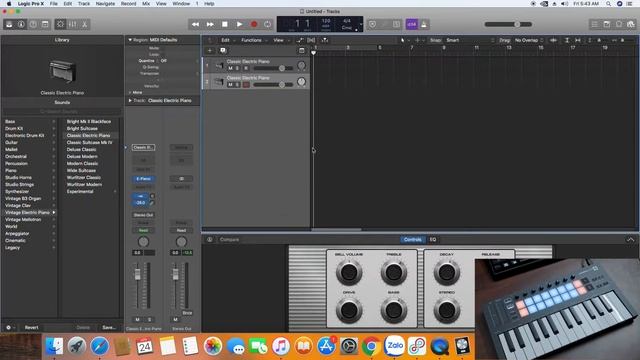Image resolution: width=640 pixels, height=360 pixels.
Task: Click track 2 pan knob
Action: point(301,82)
